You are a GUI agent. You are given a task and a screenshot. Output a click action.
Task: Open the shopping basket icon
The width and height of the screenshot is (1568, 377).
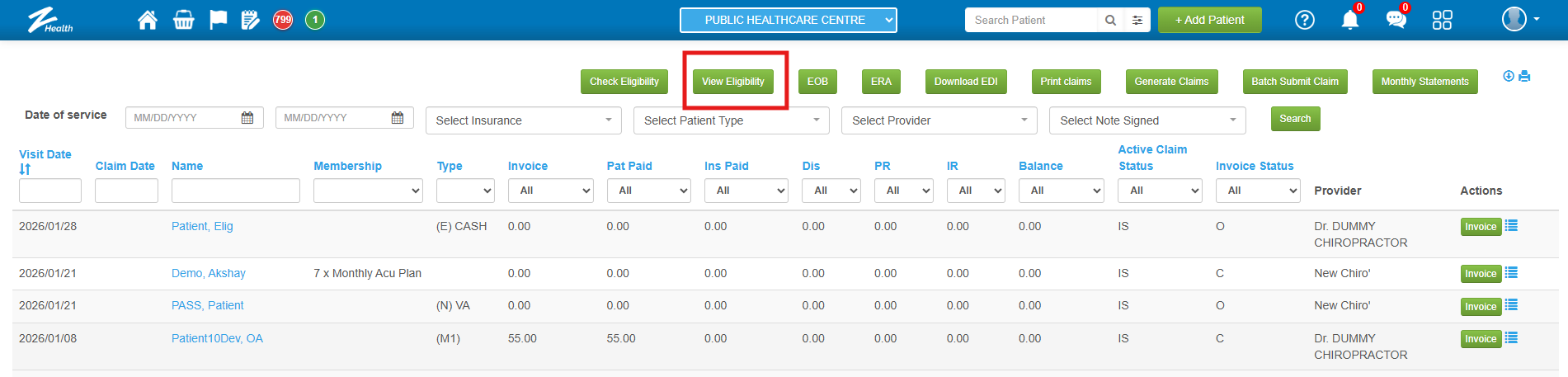point(183,20)
